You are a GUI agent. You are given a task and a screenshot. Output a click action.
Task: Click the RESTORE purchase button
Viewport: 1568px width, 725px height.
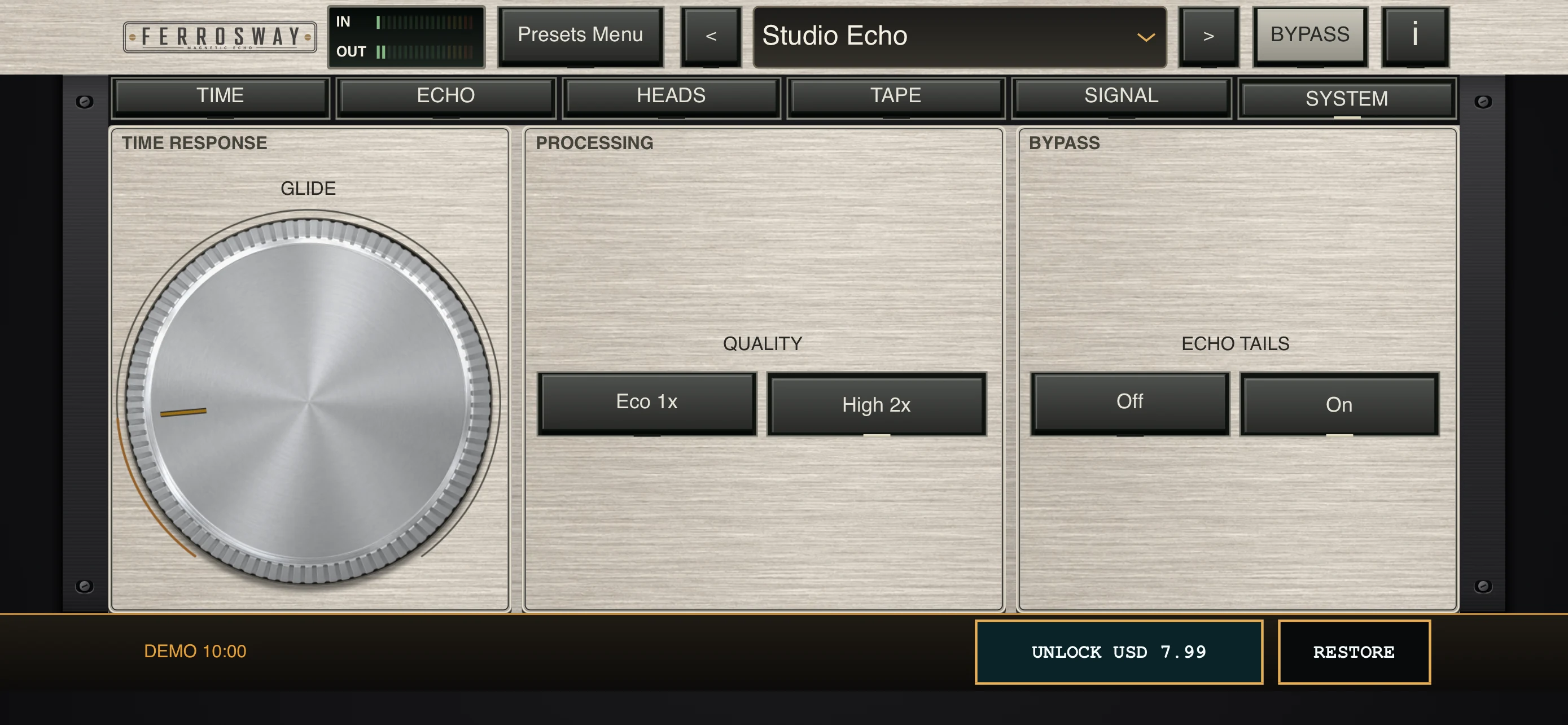(x=1354, y=652)
